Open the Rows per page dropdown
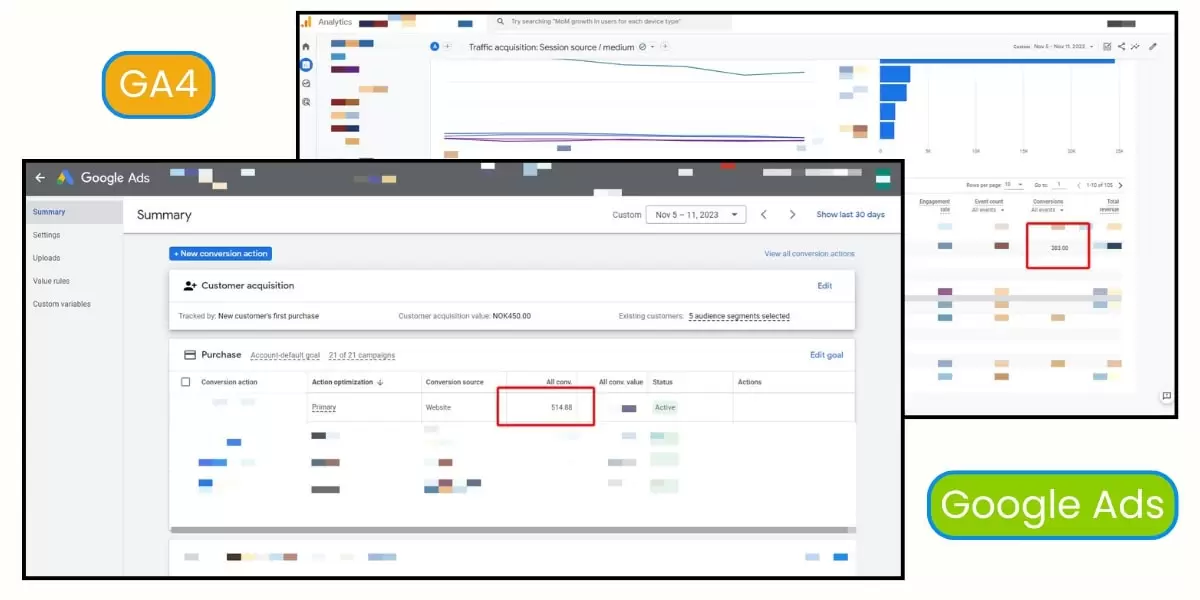Viewport: 1200px width, 600px height. (1014, 185)
